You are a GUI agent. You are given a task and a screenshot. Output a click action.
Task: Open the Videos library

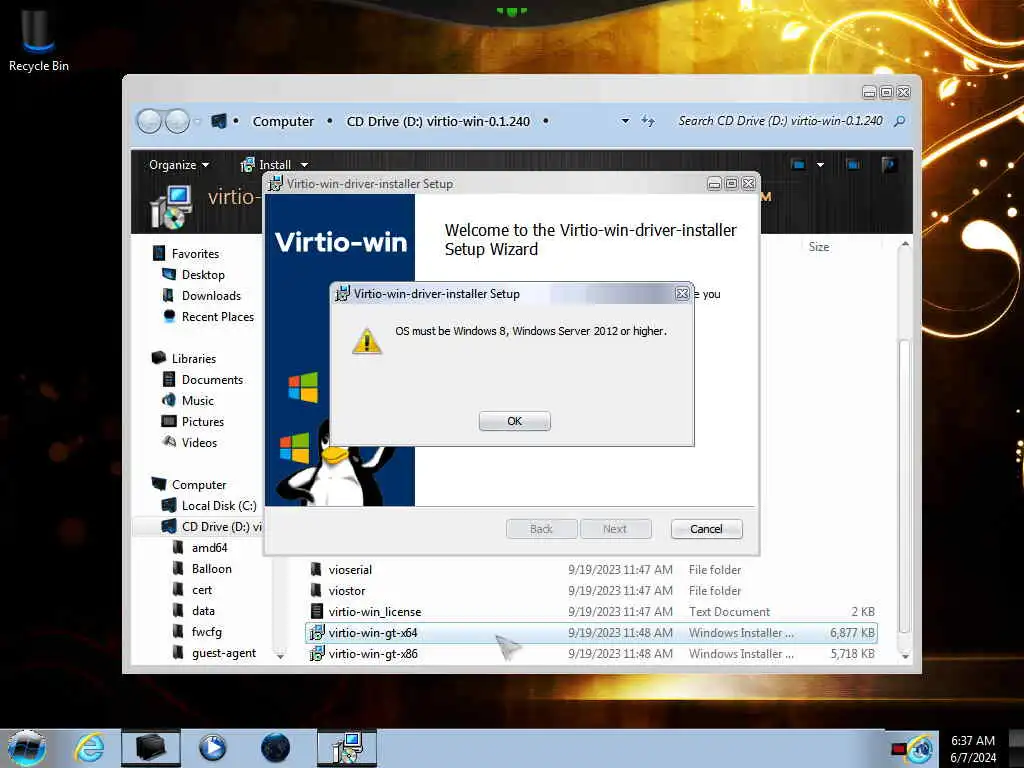199,442
